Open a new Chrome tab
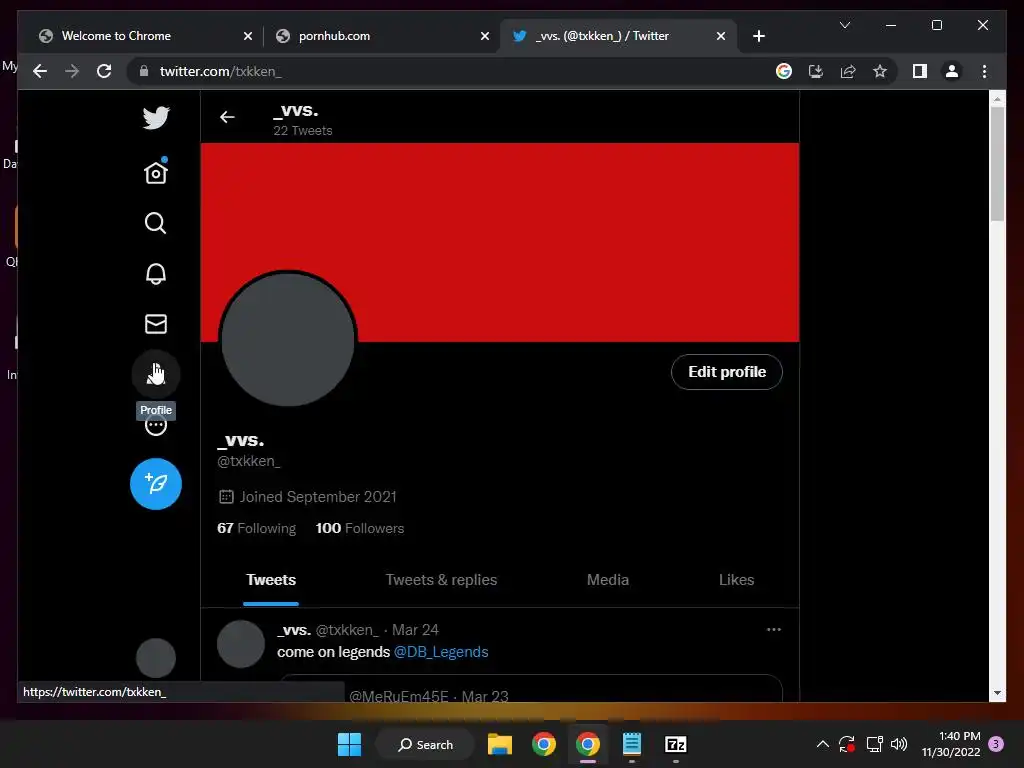Screen dimensions: 1024x768 click(758, 36)
